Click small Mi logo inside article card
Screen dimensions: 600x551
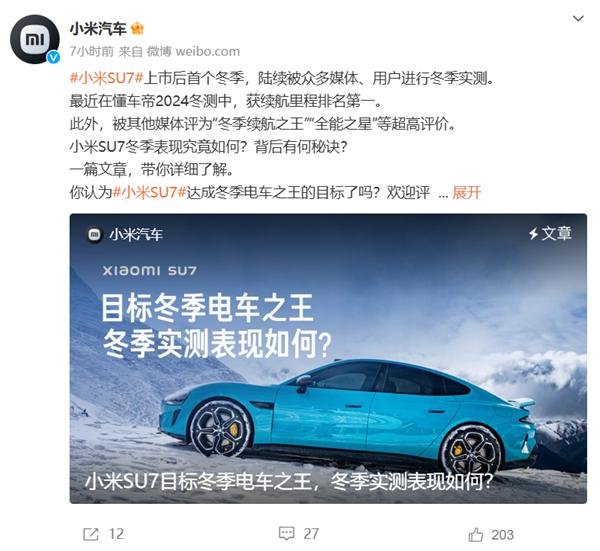94,235
